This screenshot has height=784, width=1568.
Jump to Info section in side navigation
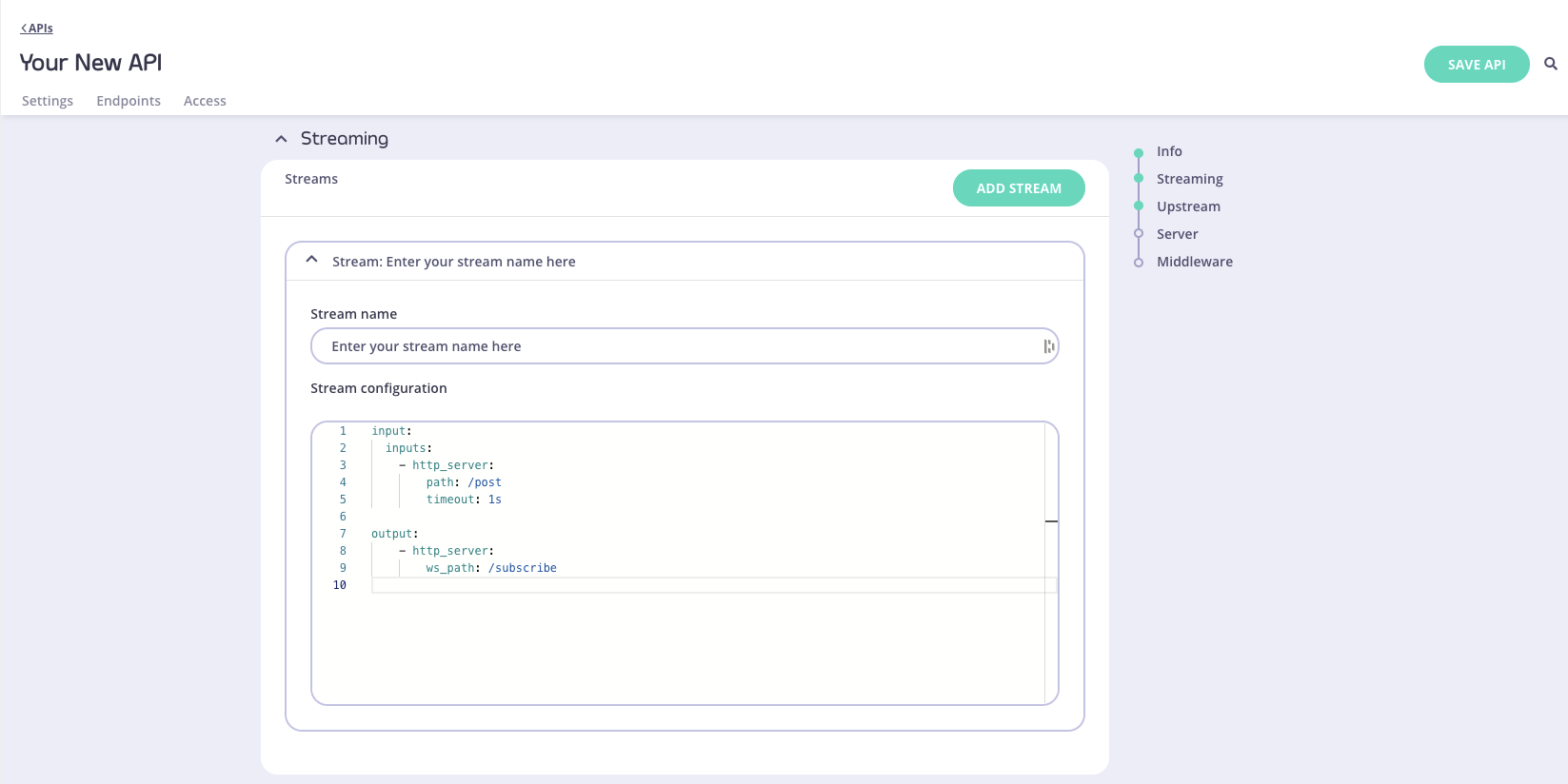pyautogui.click(x=1169, y=151)
